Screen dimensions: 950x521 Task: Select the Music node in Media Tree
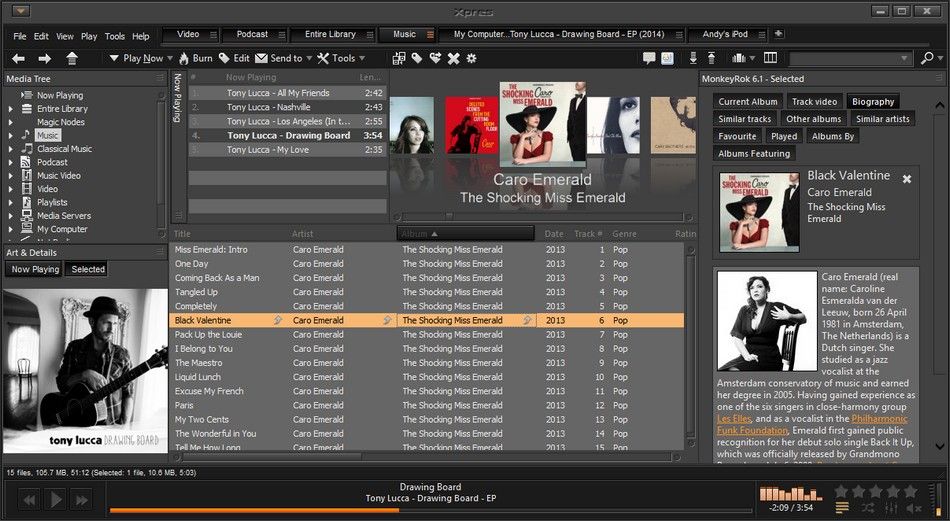coord(47,136)
